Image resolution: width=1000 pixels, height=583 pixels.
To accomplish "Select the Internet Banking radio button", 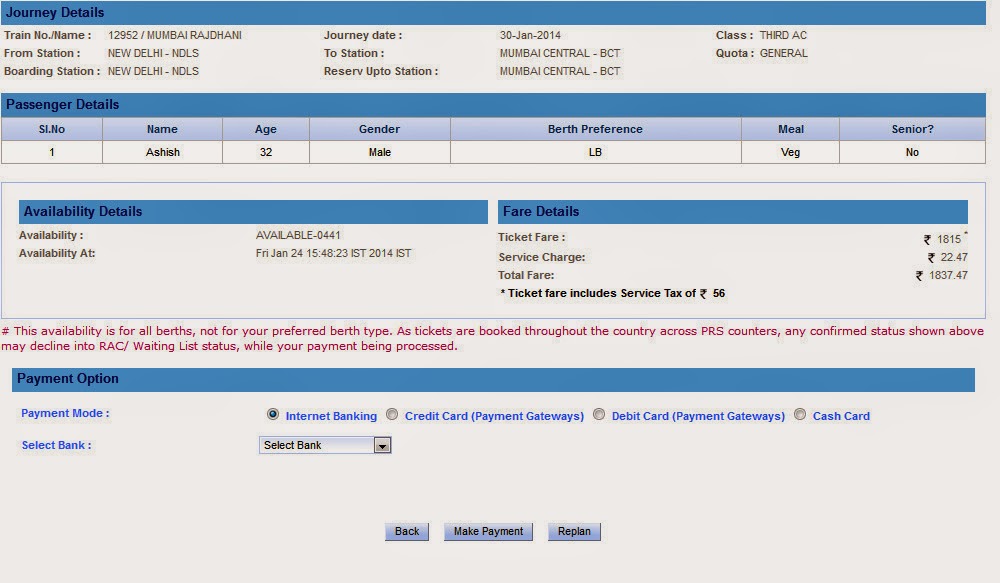I will click(x=273, y=414).
